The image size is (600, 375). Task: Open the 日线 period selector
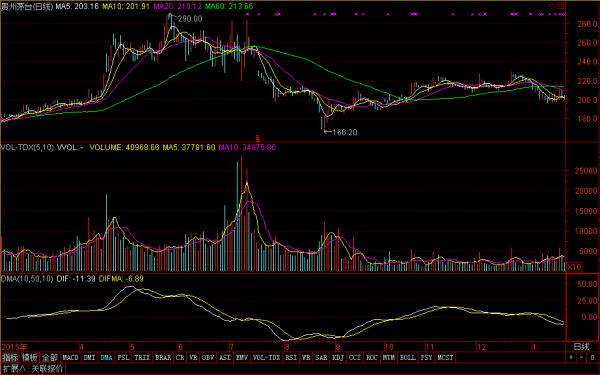pos(581,347)
